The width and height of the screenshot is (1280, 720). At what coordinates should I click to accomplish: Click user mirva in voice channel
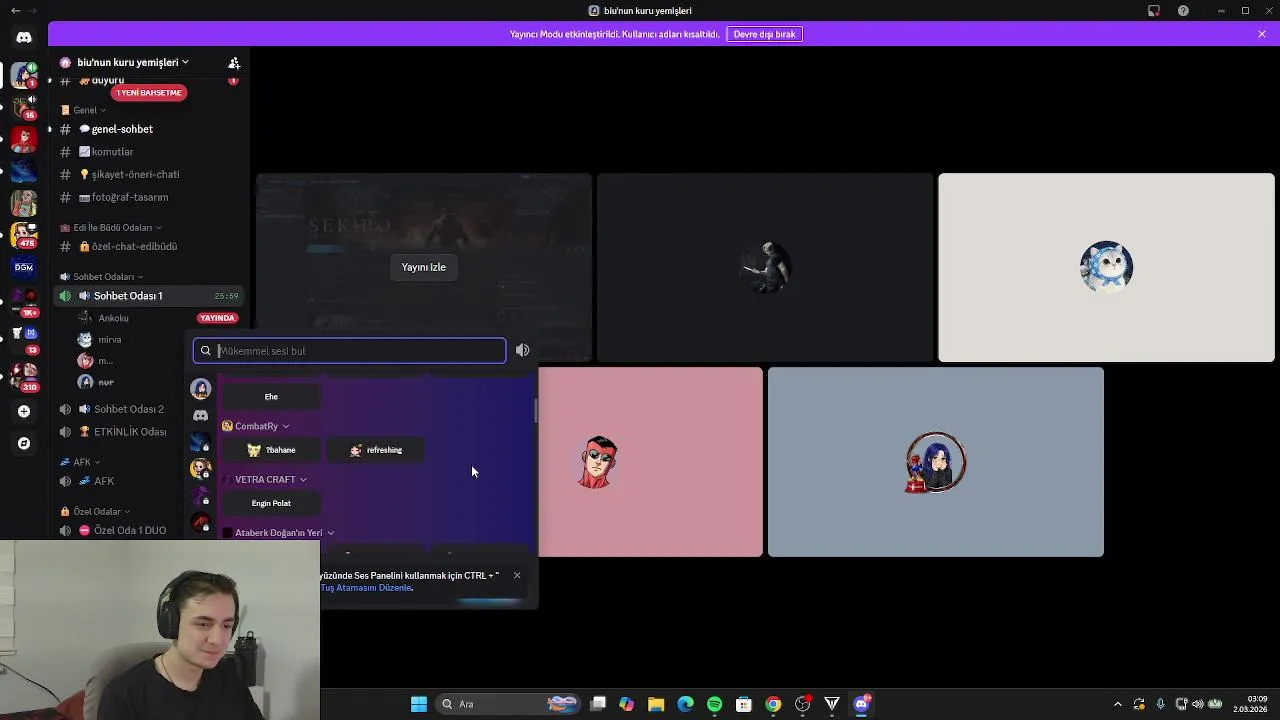point(109,340)
